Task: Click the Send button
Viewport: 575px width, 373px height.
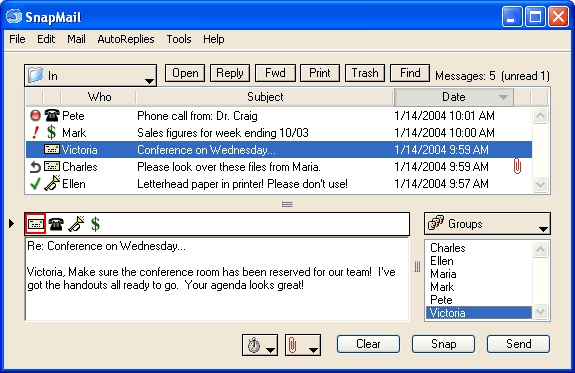Action: pos(518,344)
